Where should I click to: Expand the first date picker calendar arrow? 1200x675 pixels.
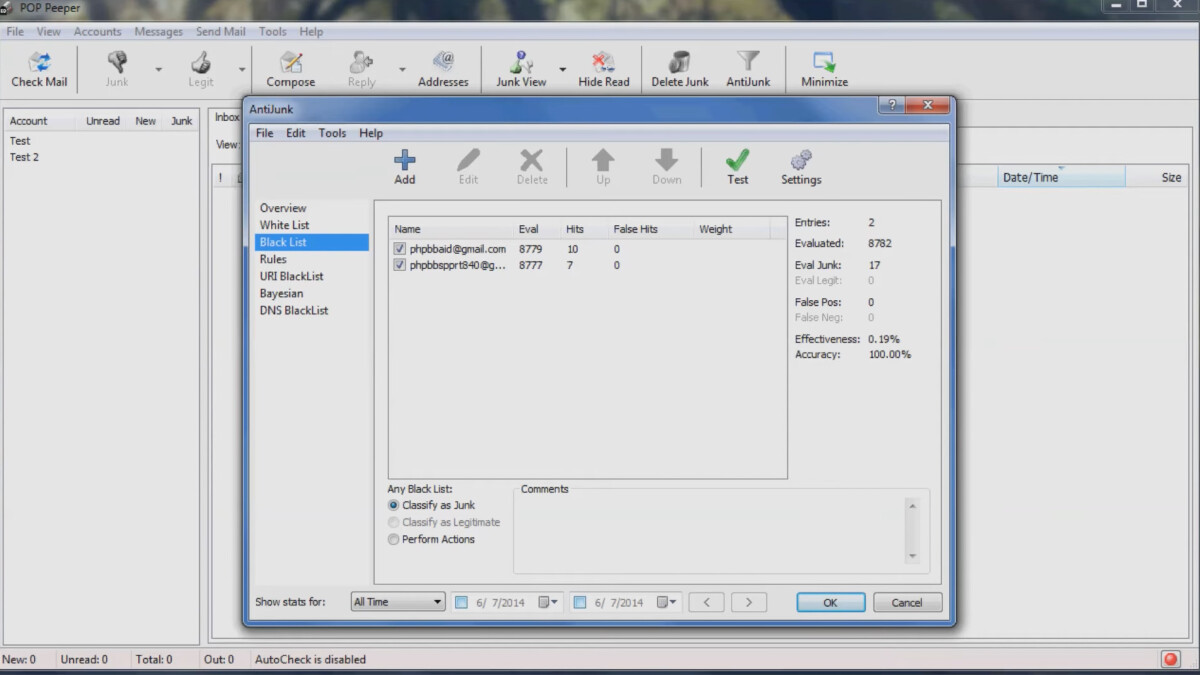[x=548, y=602]
